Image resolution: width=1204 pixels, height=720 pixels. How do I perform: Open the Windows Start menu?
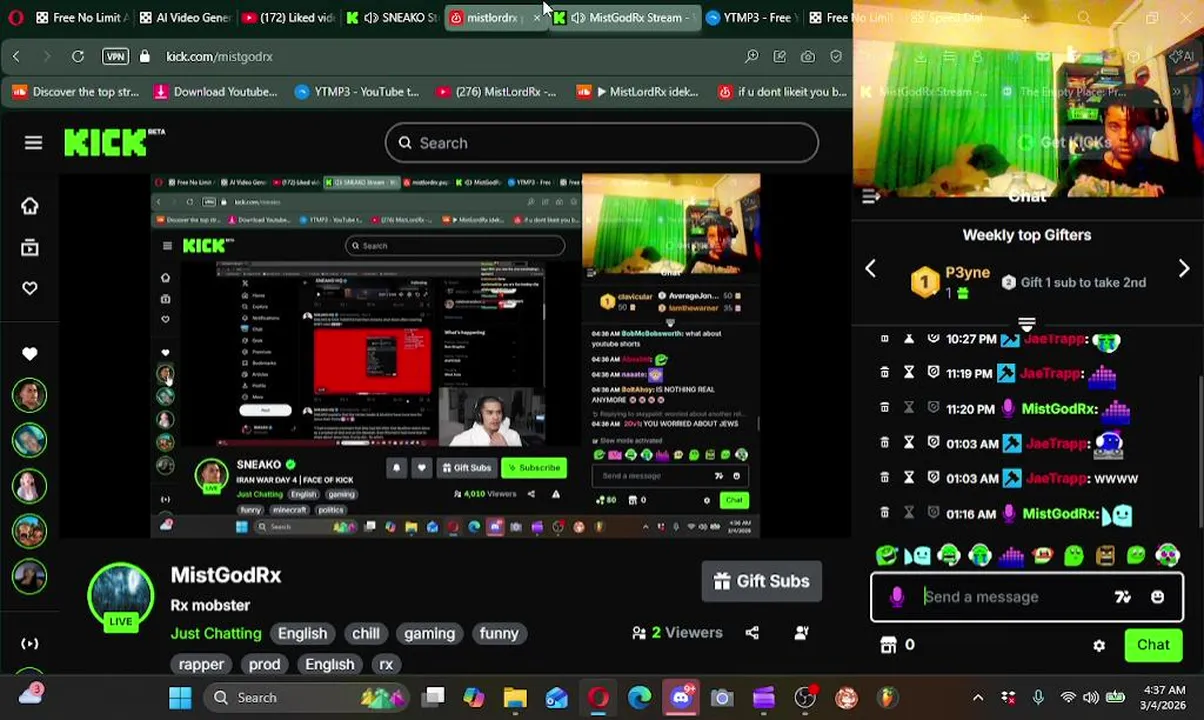pyautogui.click(x=180, y=697)
